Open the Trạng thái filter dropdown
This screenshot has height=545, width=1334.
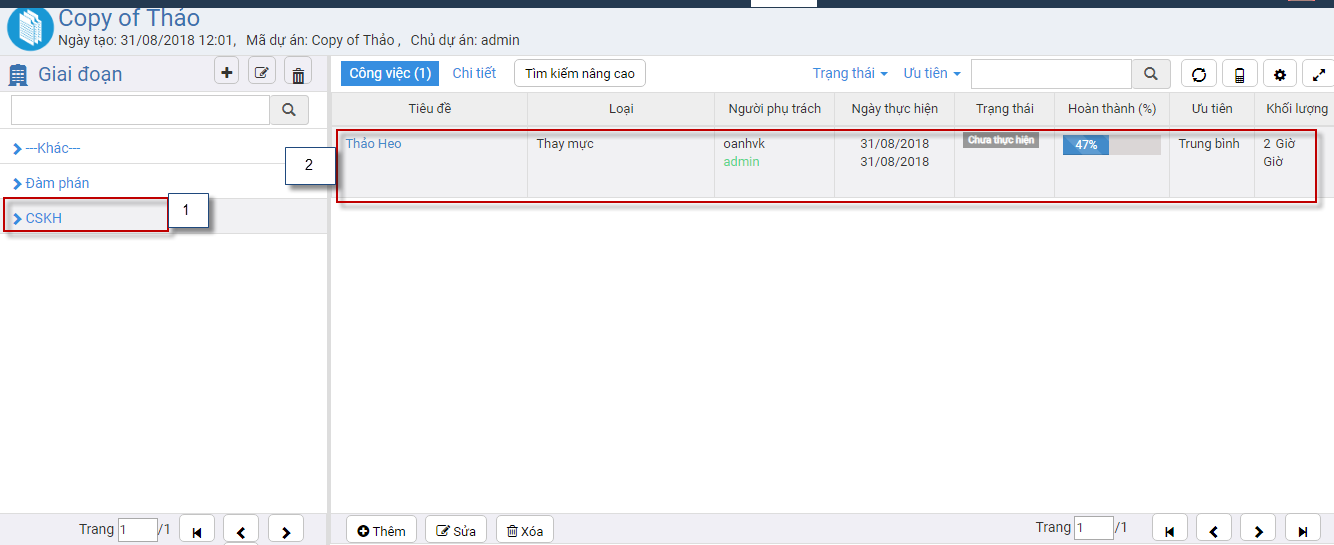850,74
